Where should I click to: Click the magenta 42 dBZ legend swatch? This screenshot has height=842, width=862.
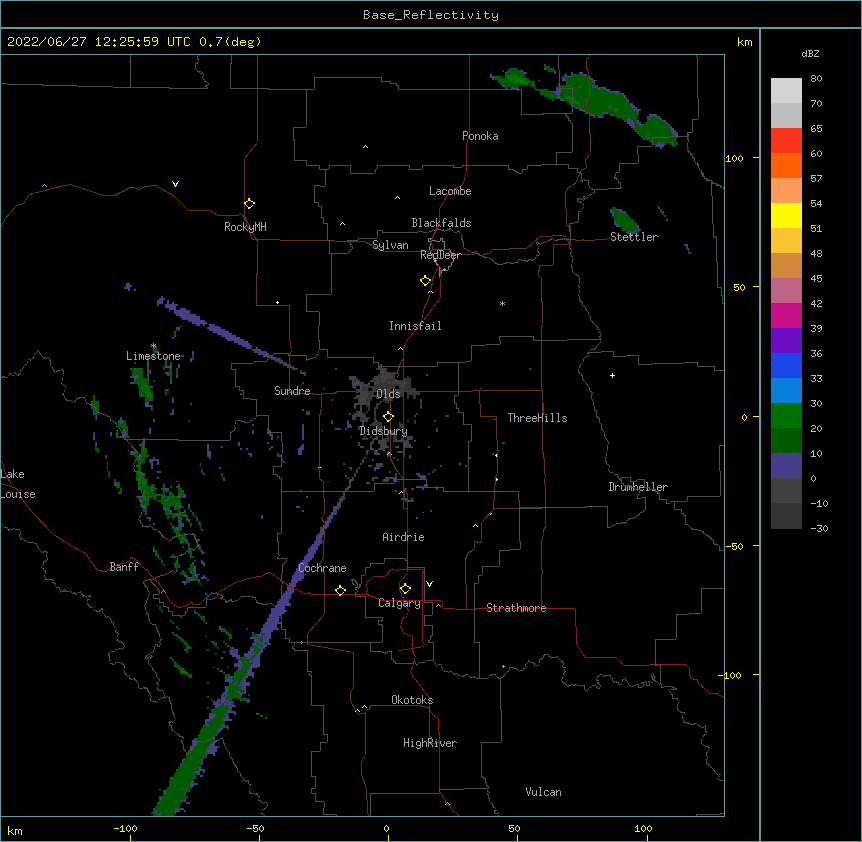coord(786,315)
